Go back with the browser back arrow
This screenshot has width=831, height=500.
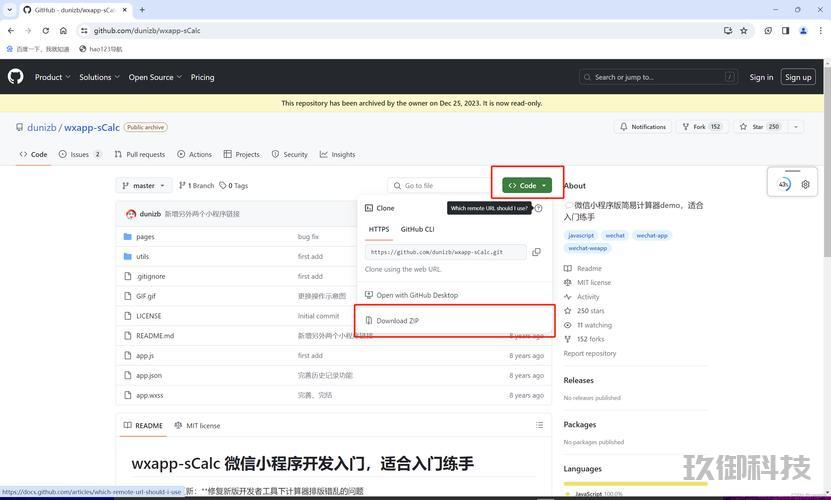11,31
